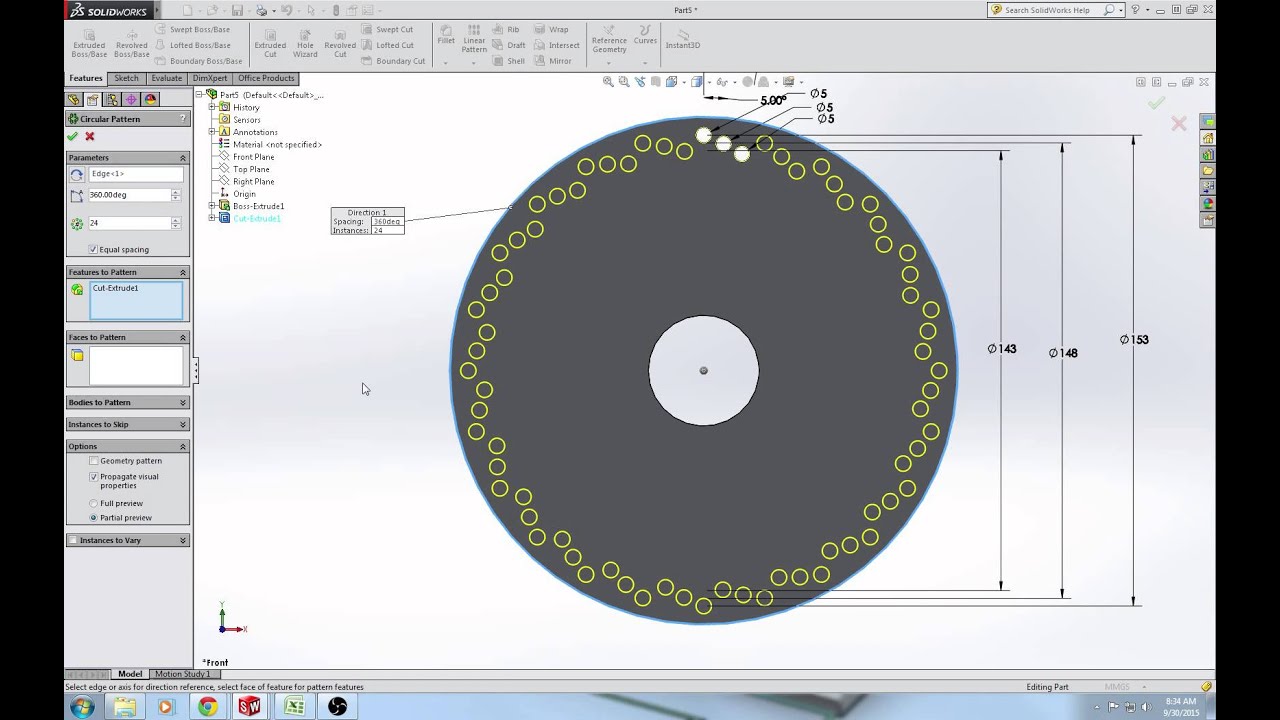Screen dimensions: 1280x720
Task: Toggle Propagate visual properties checkbox
Action: pos(93,477)
